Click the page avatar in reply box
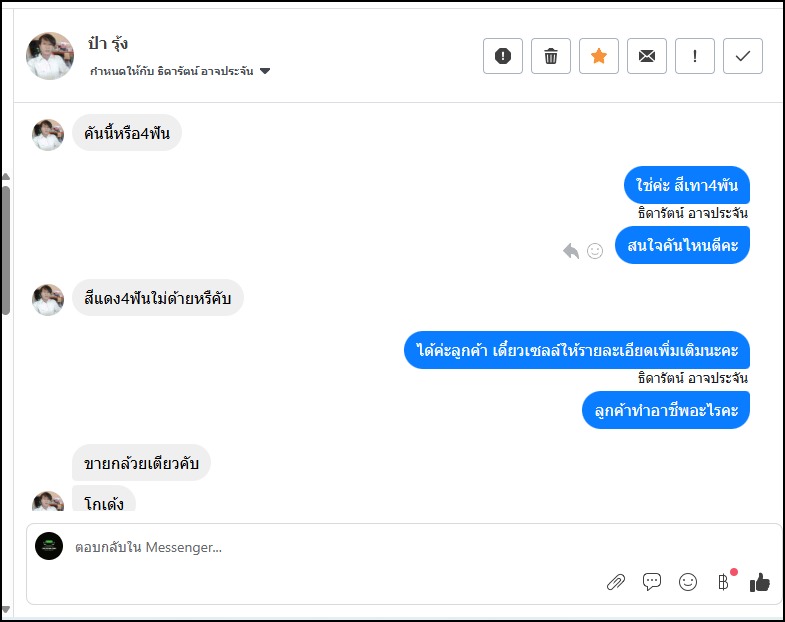 (49, 546)
